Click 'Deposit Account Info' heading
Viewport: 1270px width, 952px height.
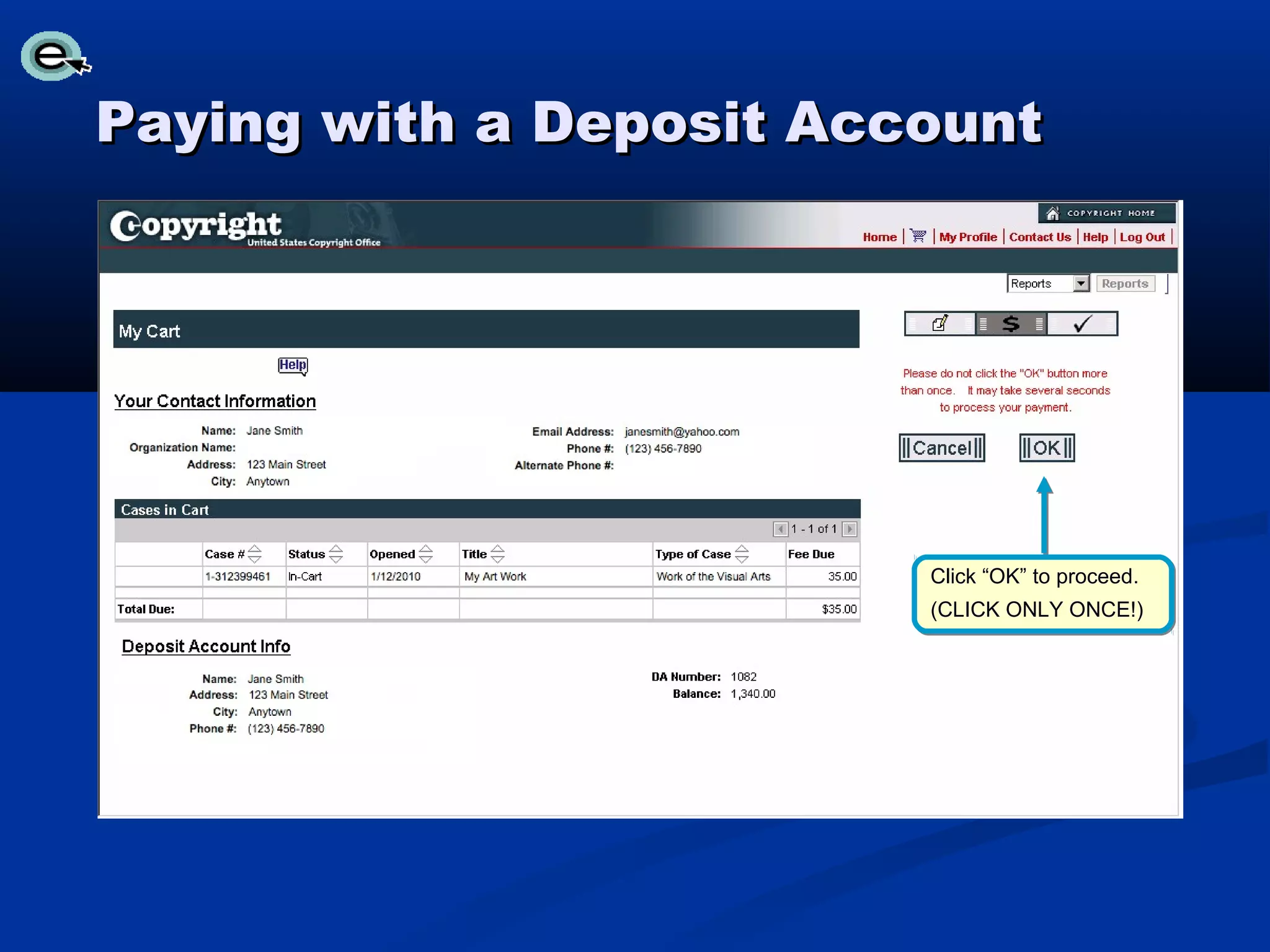point(206,646)
